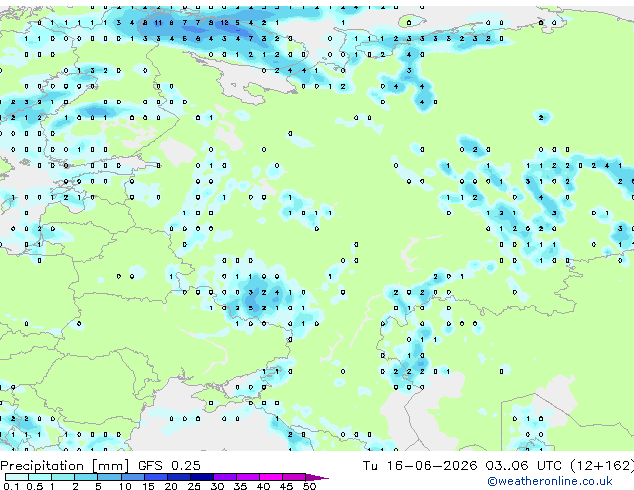634x490 pixels.
Task: Click the 45–50 mm legend color swatch
Action: click(294, 477)
